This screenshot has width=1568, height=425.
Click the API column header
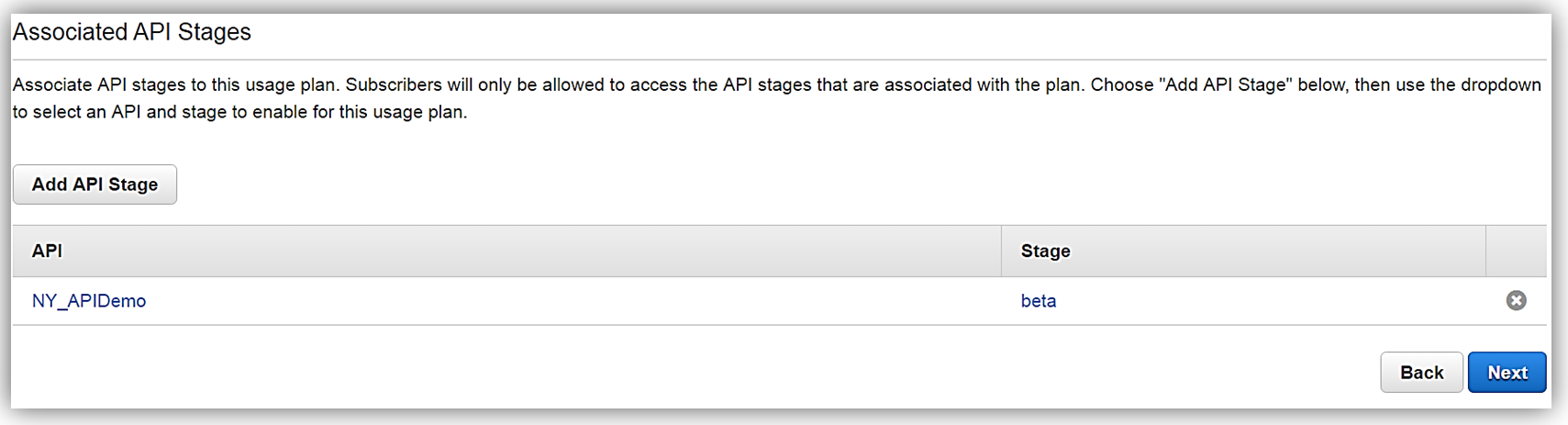48,252
